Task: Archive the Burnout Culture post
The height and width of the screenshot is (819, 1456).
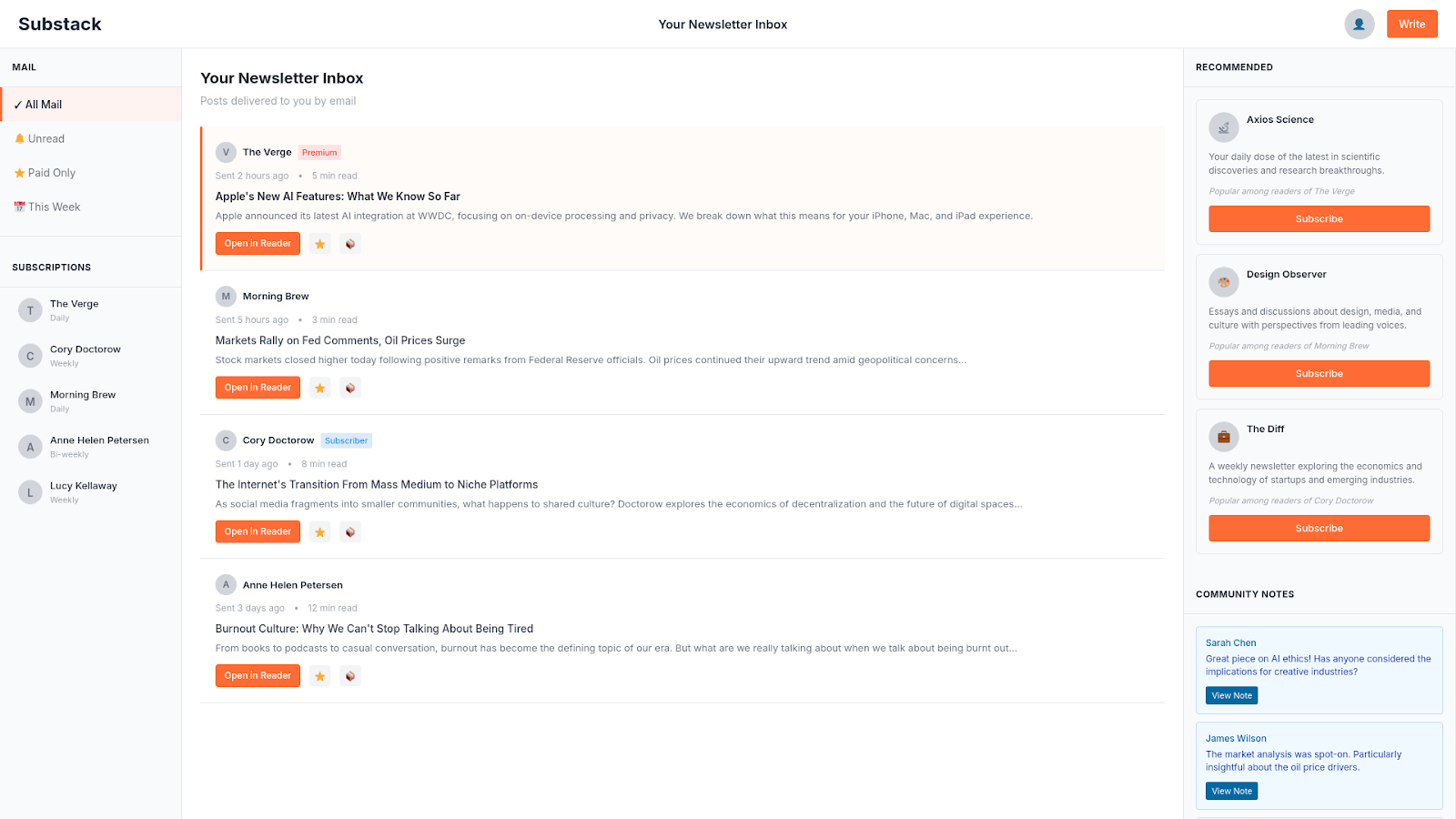Action: (350, 676)
